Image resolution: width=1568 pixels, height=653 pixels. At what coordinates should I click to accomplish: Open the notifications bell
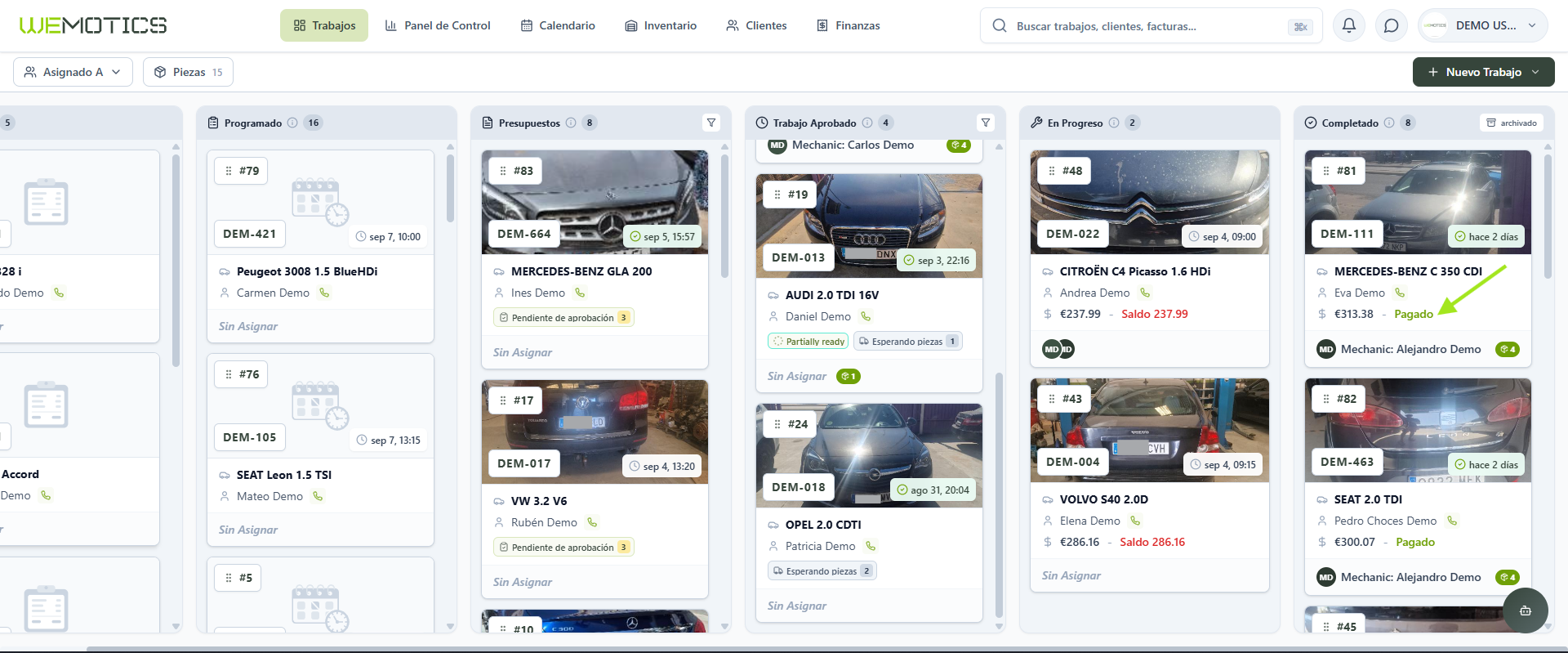(1349, 25)
